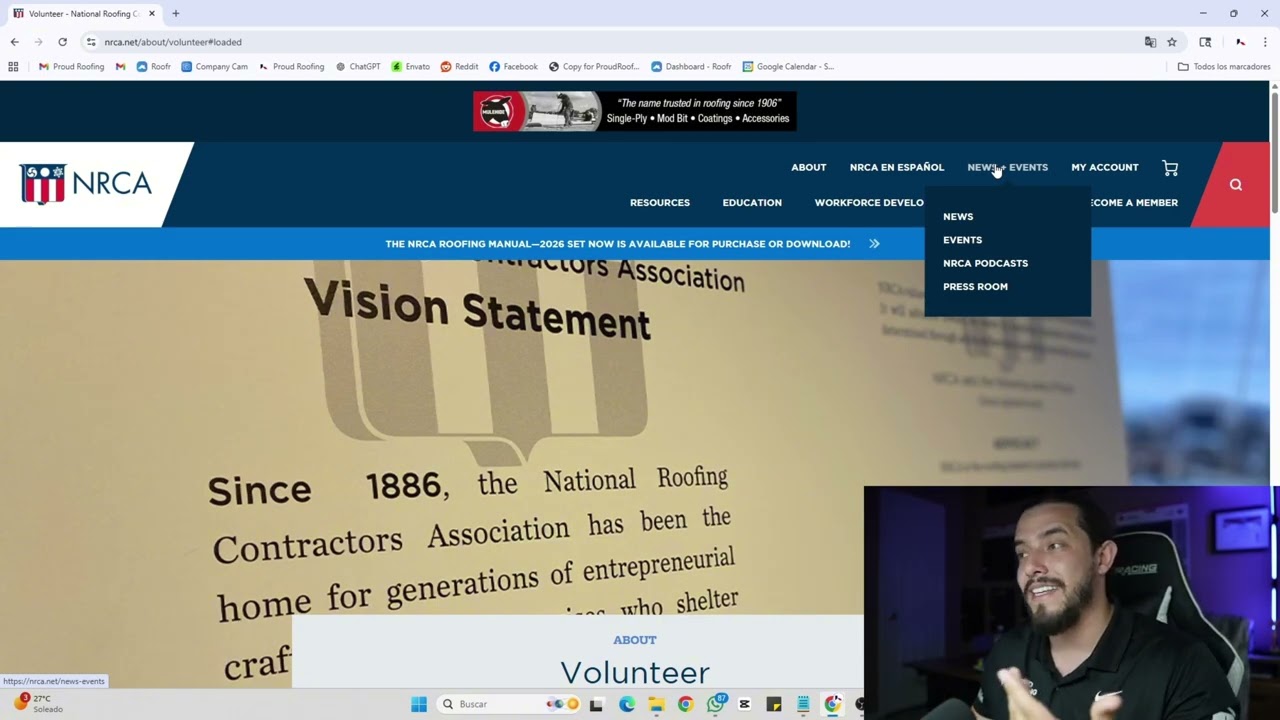Open a new browser tab

[175, 14]
